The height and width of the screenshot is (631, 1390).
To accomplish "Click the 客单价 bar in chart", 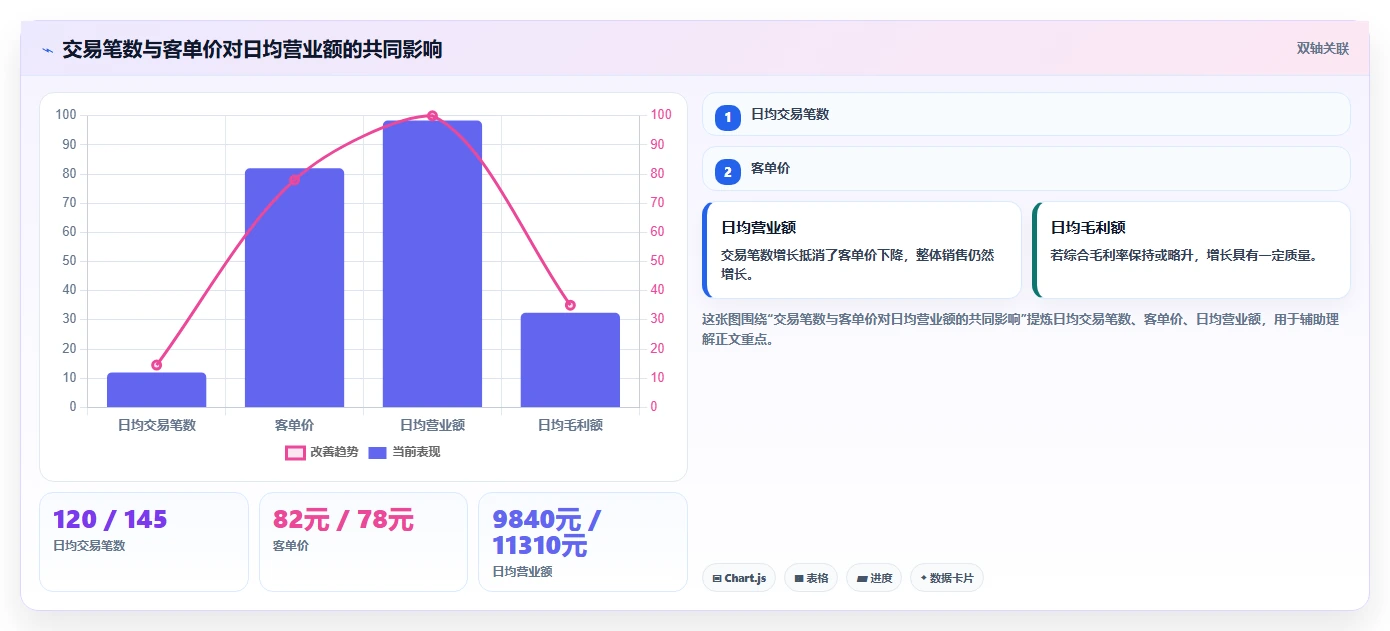I will [x=294, y=288].
